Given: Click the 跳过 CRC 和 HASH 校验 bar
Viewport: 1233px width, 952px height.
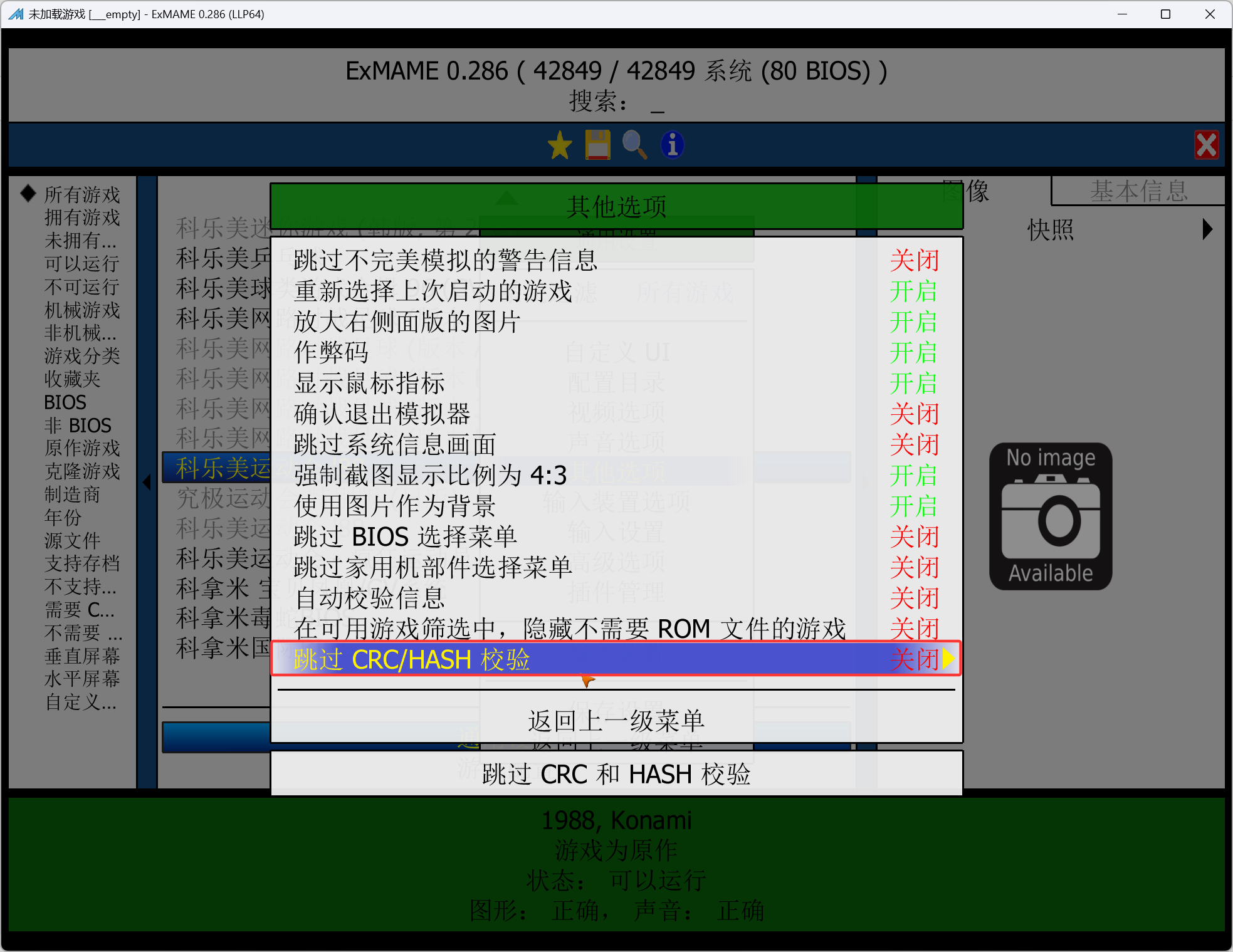Looking at the screenshot, I should pos(615,774).
